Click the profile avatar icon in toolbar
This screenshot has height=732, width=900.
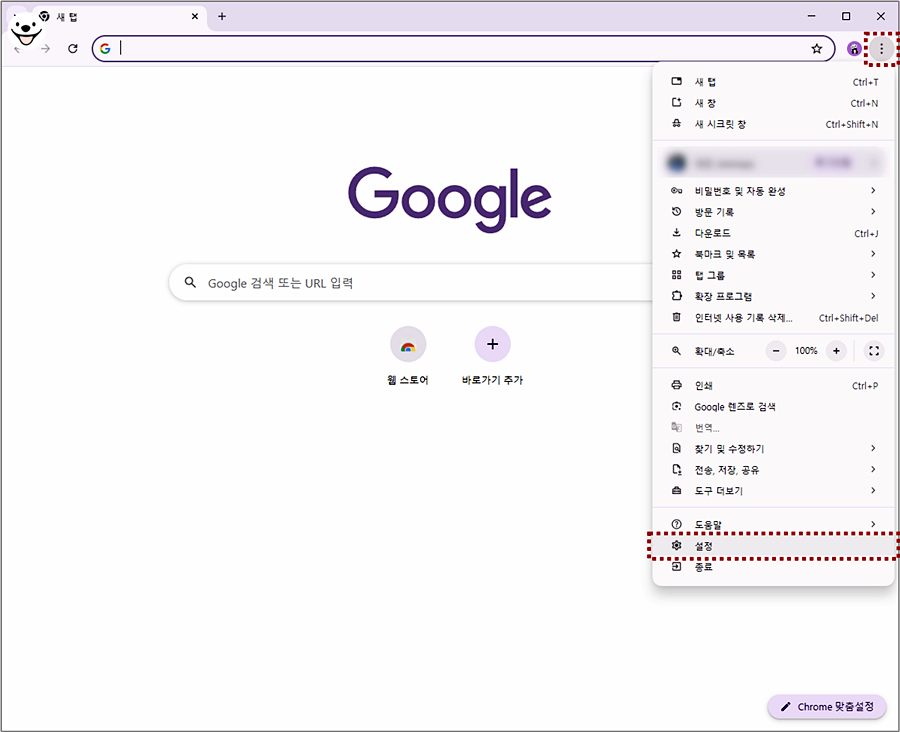click(x=854, y=49)
